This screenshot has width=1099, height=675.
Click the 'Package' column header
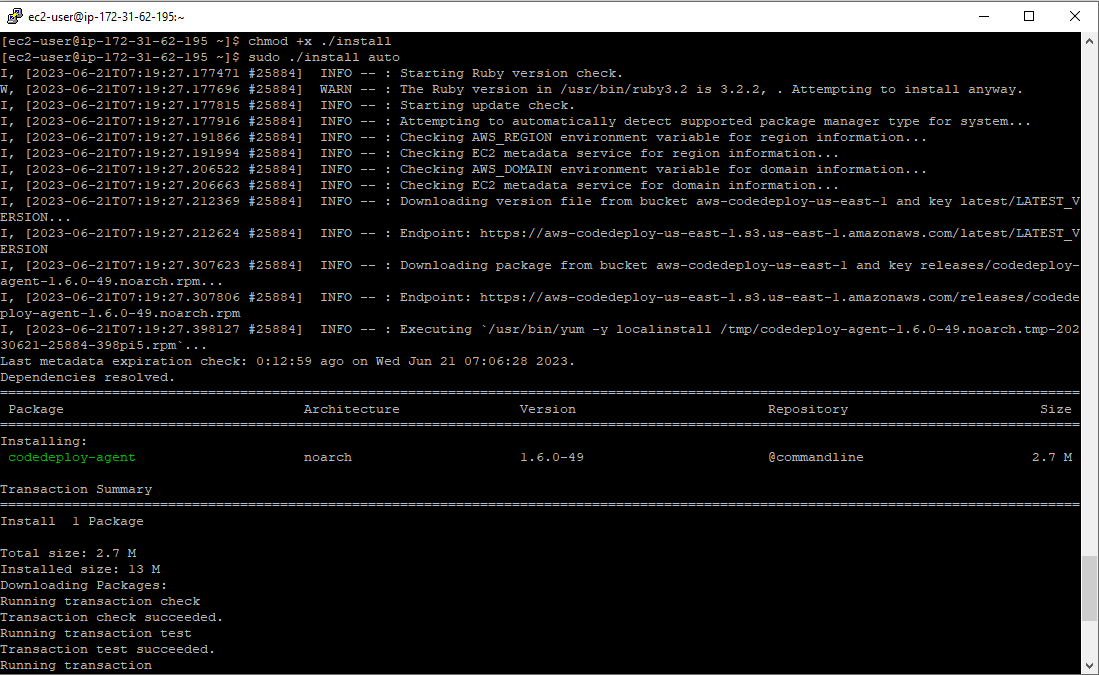tap(36, 409)
